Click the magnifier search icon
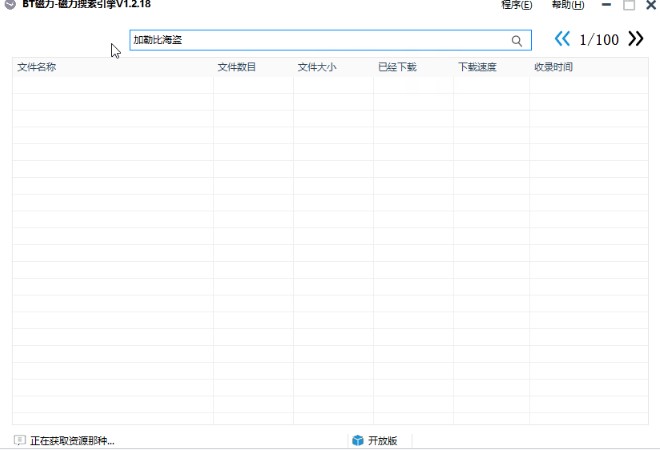 pos(516,40)
